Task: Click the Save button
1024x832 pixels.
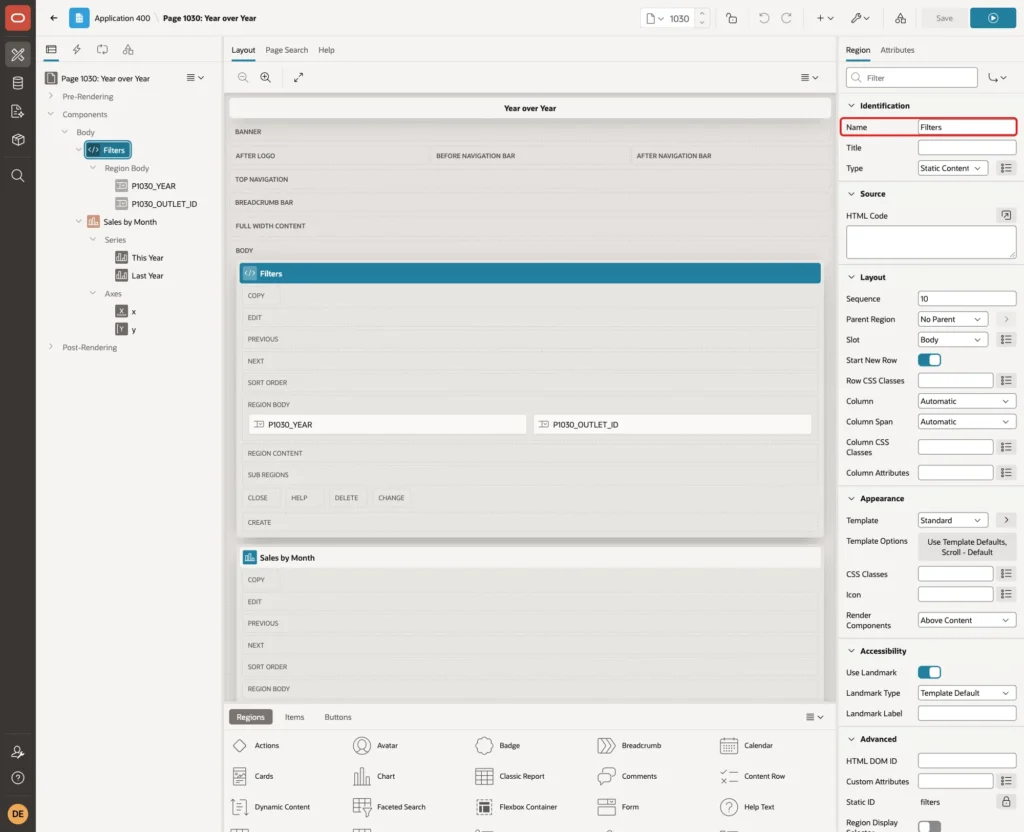Action: pos(944,18)
